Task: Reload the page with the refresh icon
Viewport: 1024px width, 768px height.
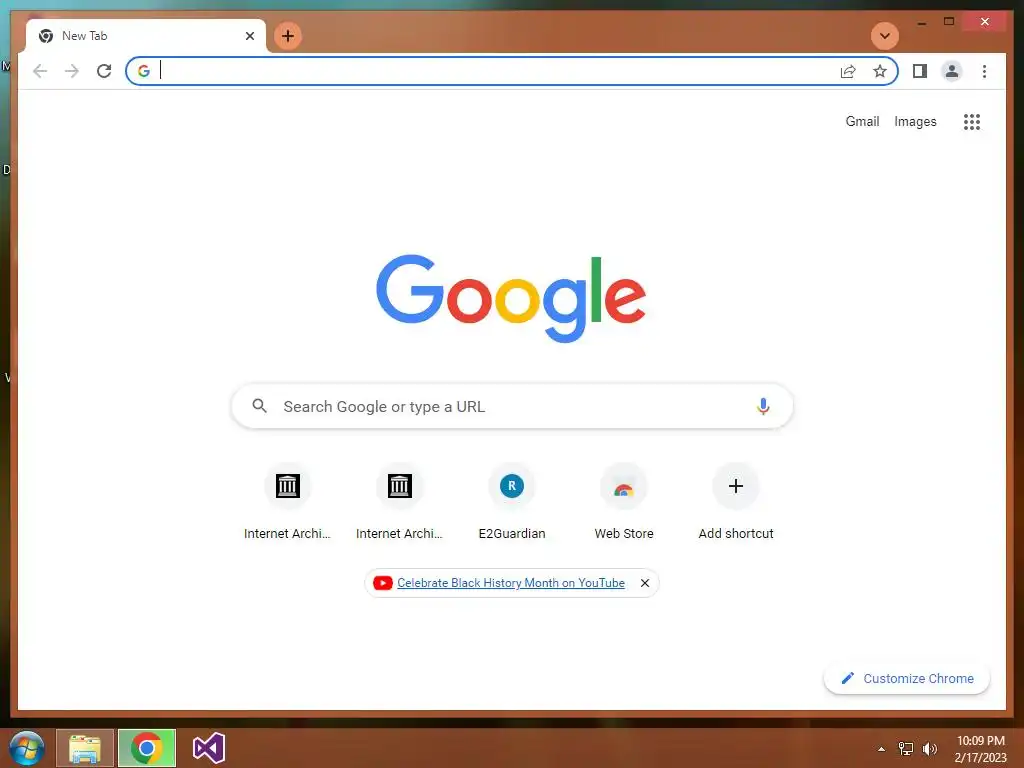Action: point(104,71)
